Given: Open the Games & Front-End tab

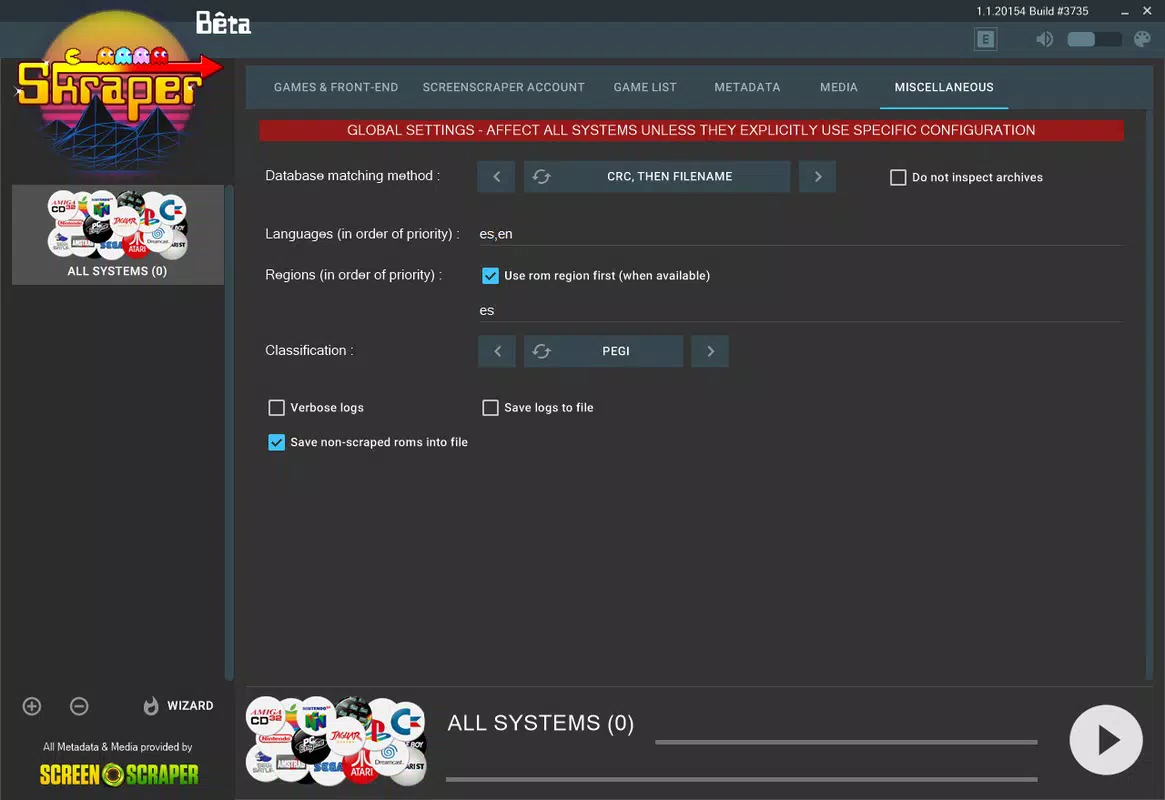Looking at the screenshot, I should 336,88.
